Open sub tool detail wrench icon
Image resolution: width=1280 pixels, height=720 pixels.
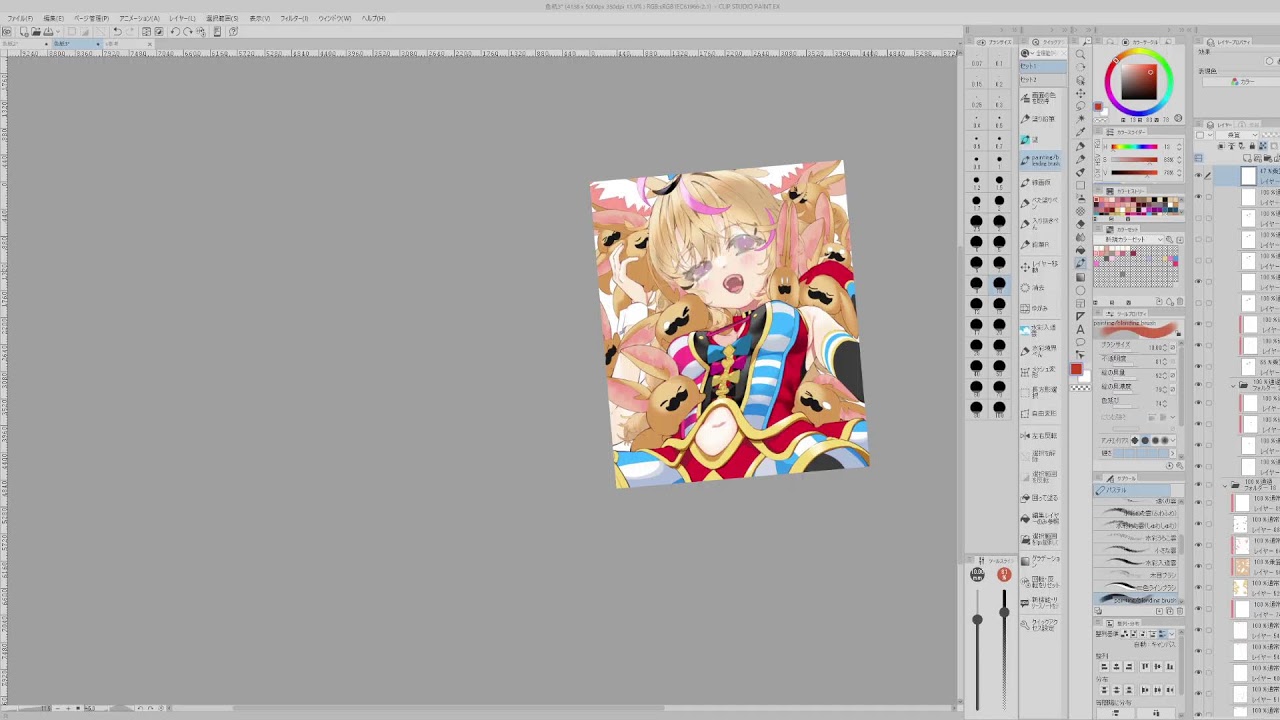[x=1180, y=465]
